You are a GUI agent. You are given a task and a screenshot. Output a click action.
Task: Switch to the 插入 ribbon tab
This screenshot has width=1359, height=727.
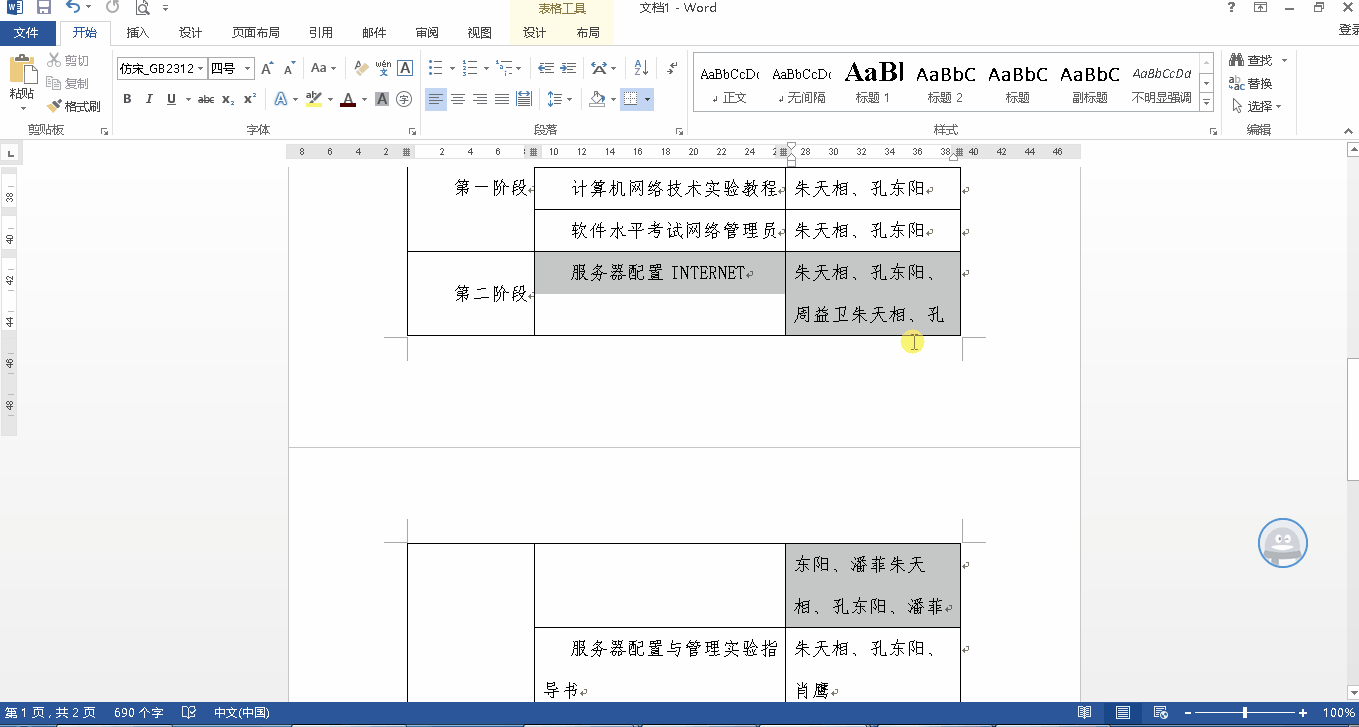coord(137,32)
